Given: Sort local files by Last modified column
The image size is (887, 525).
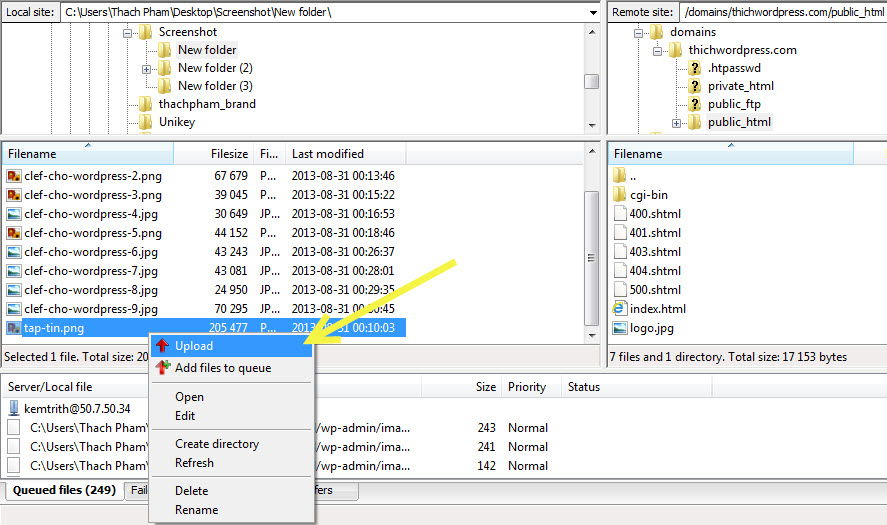Looking at the screenshot, I should coord(327,154).
